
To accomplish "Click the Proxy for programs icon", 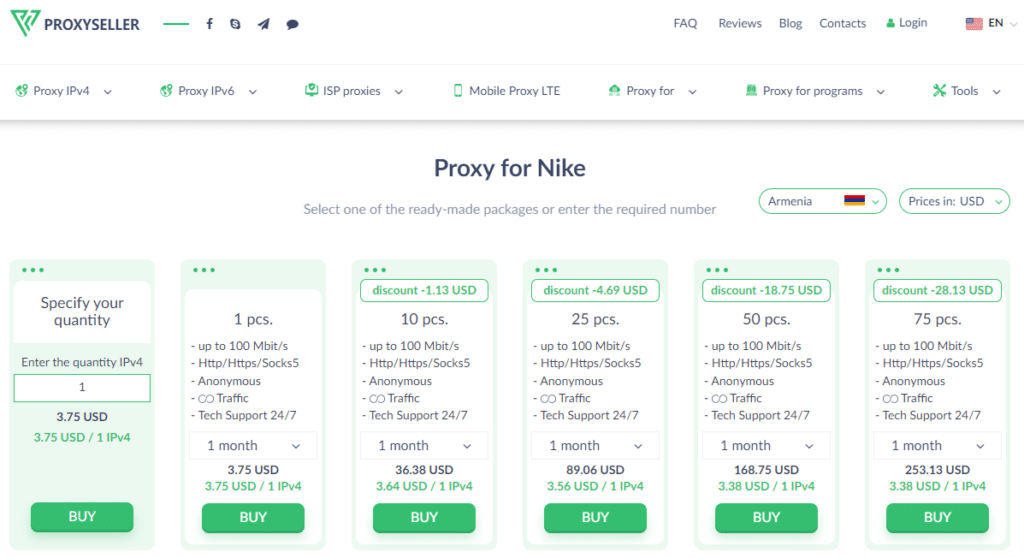I will click(x=751, y=91).
